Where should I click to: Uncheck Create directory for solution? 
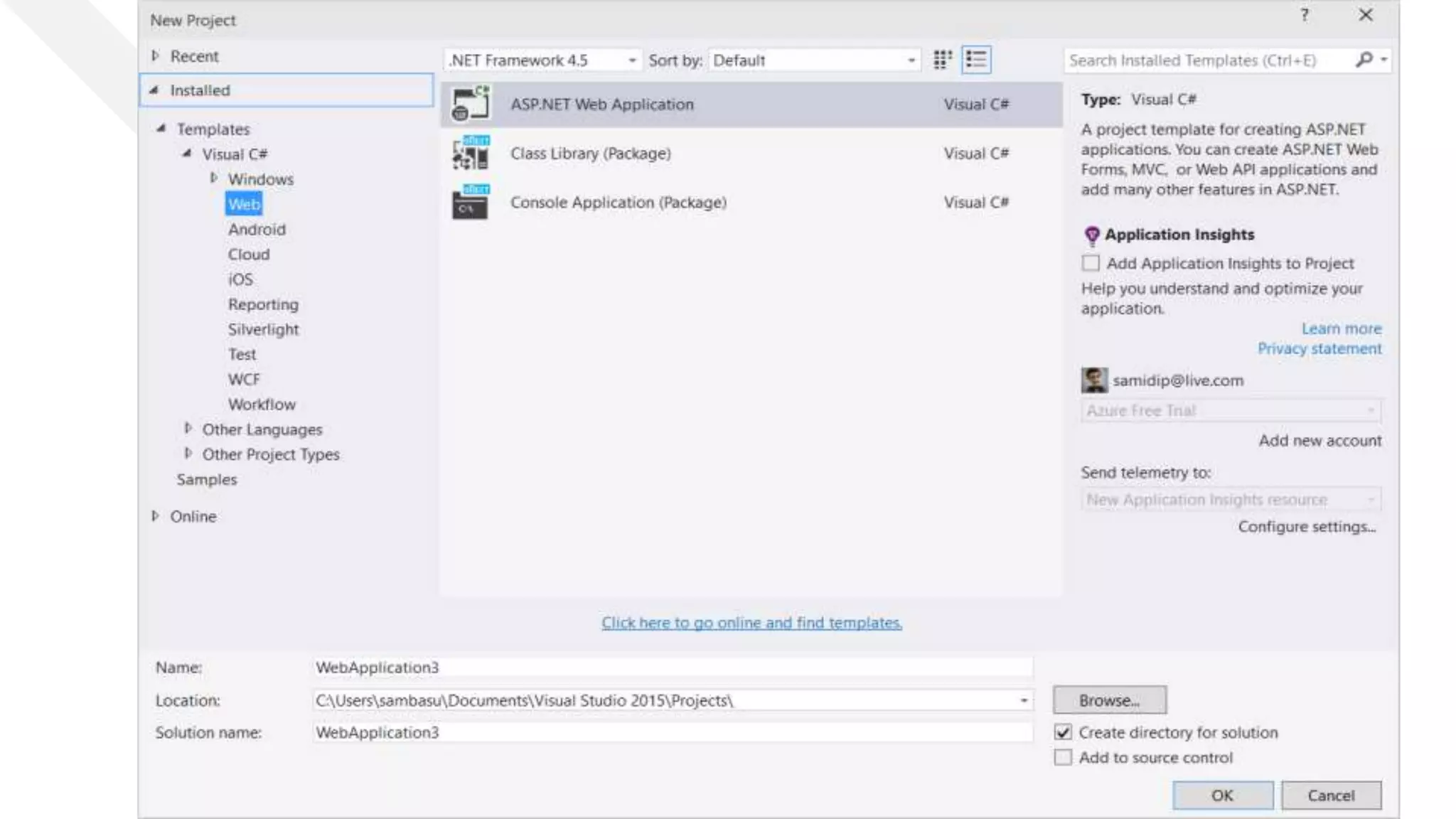coord(1063,732)
